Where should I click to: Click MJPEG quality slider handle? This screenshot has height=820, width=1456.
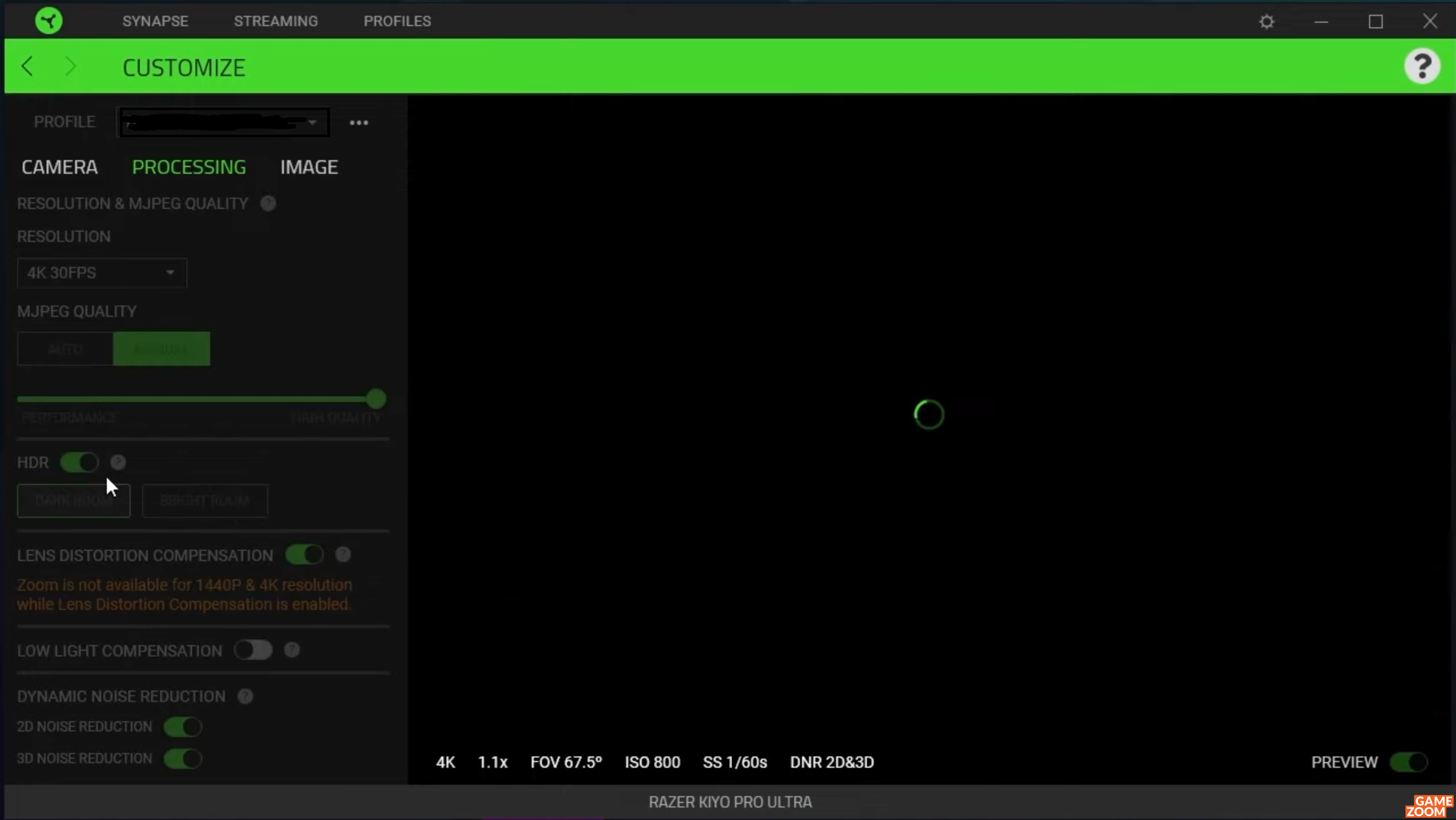[x=376, y=399]
